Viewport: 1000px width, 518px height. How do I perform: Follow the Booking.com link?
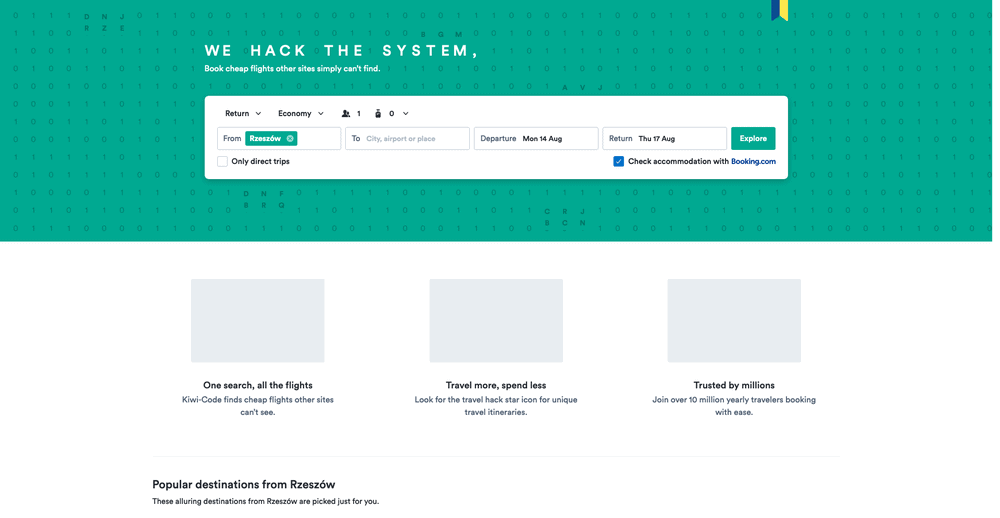(753, 161)
